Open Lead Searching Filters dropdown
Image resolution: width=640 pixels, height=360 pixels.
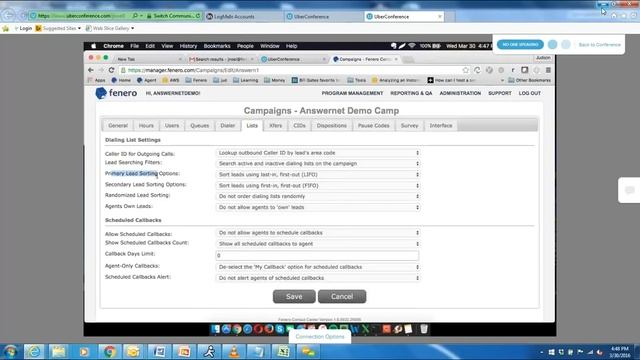[318, 163]
